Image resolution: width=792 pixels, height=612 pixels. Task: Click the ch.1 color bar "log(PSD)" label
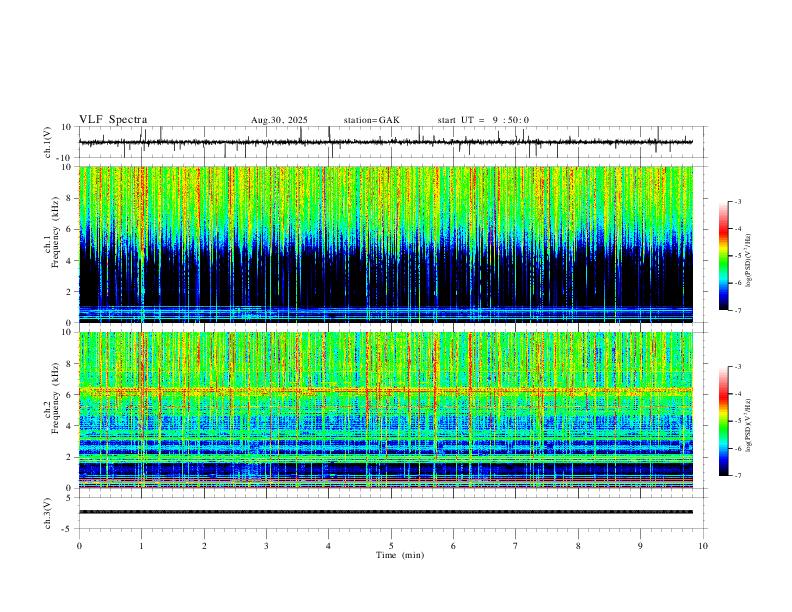point(749,260)
